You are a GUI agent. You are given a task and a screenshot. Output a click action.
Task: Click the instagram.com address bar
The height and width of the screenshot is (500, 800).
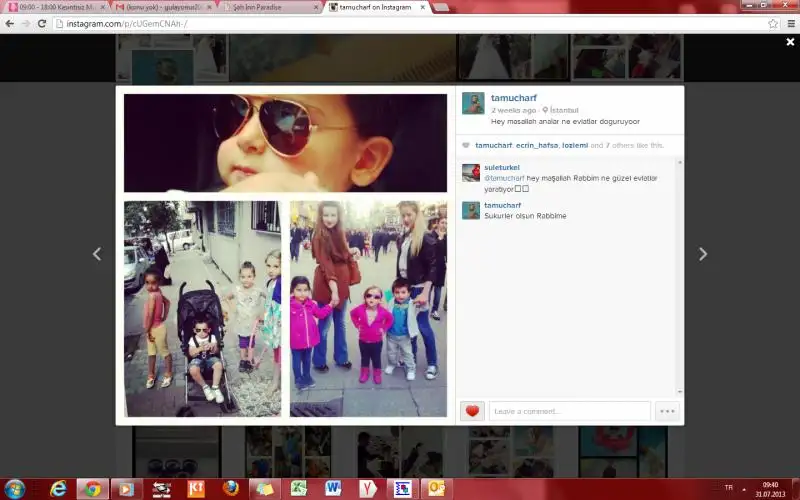pyautogui.click(x=408, y=23)
